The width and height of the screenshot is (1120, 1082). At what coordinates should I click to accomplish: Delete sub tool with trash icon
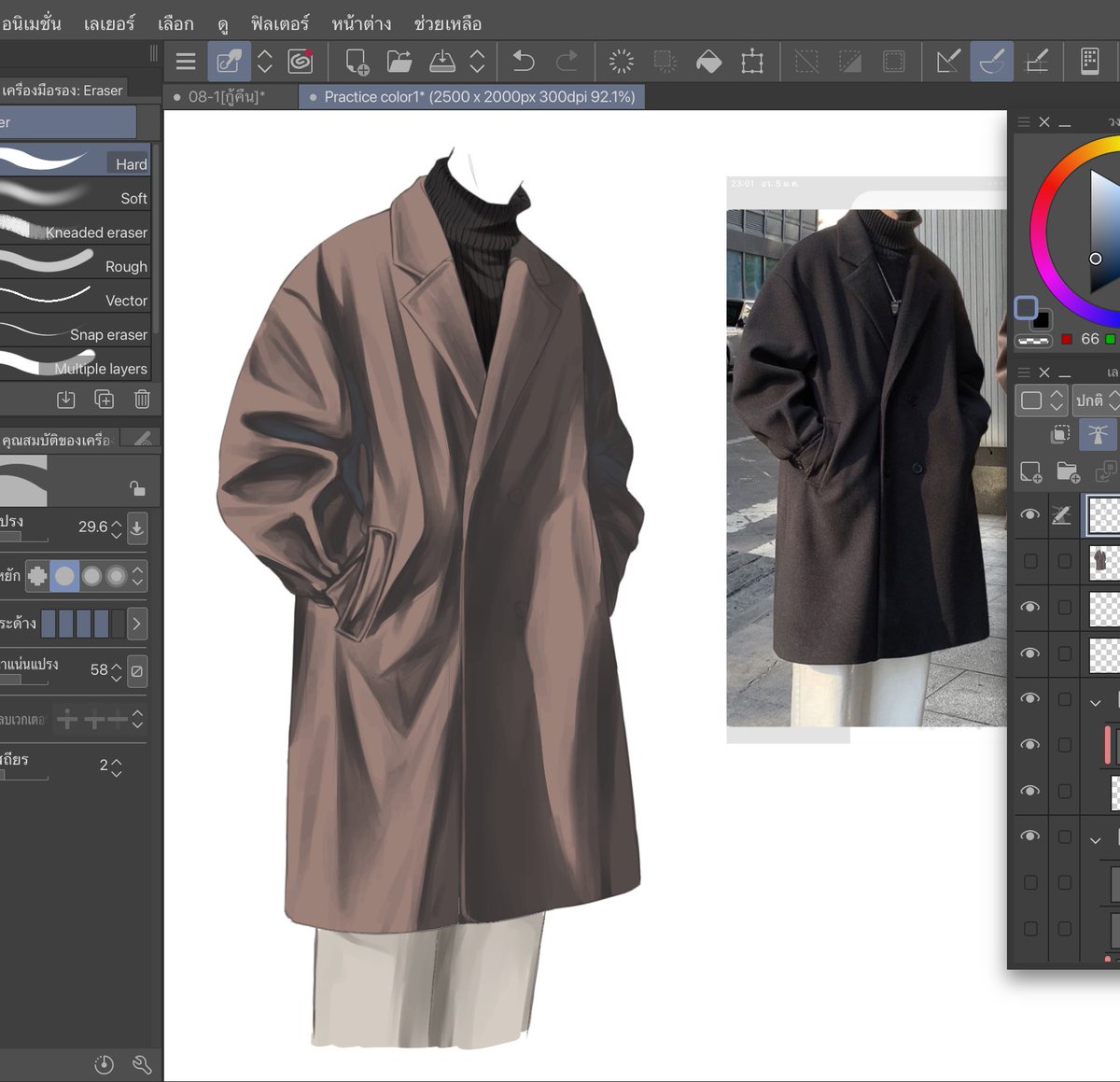click(x=142, y=400)
